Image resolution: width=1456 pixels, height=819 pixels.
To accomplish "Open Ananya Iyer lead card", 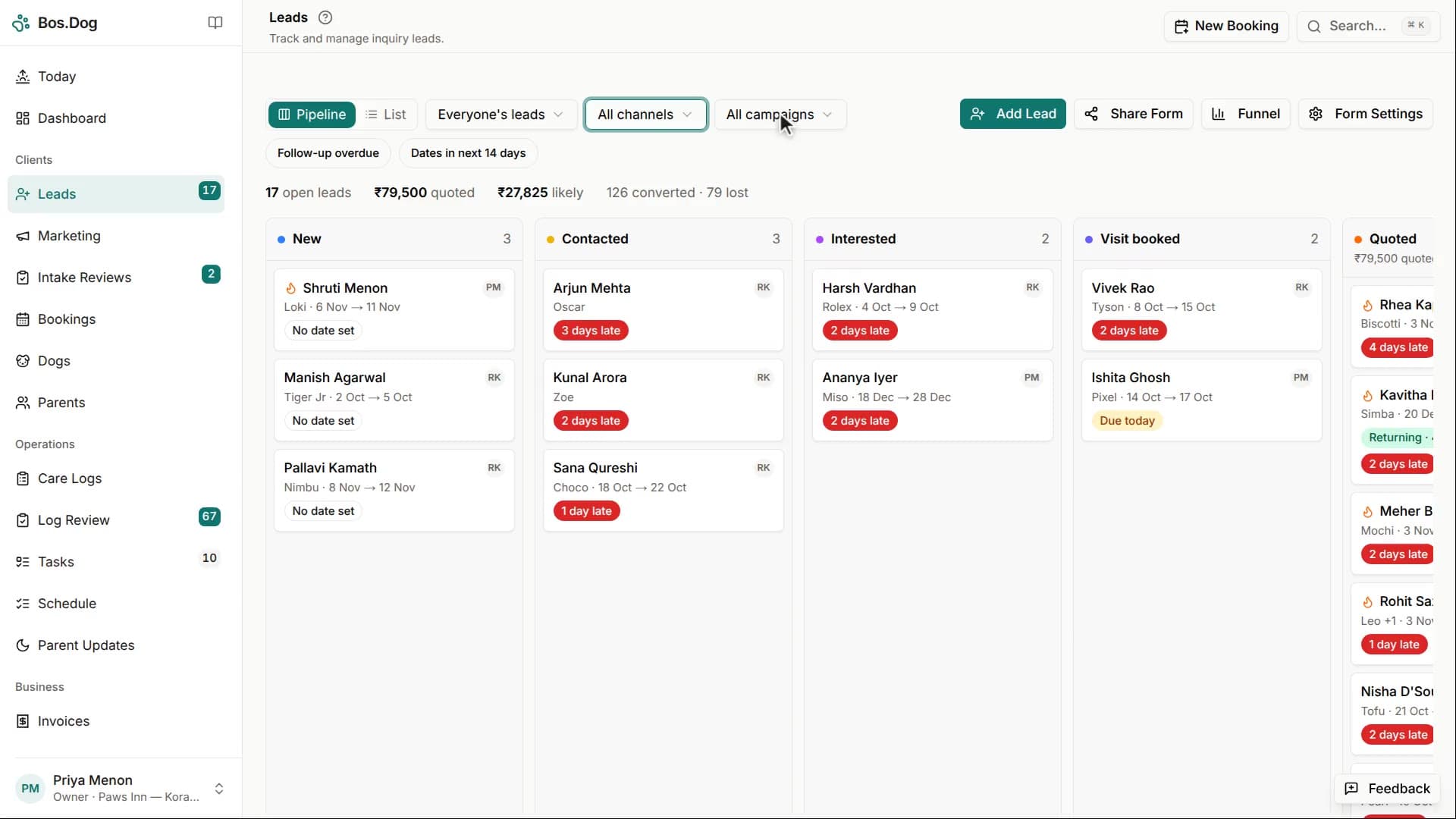I will 932,400.
